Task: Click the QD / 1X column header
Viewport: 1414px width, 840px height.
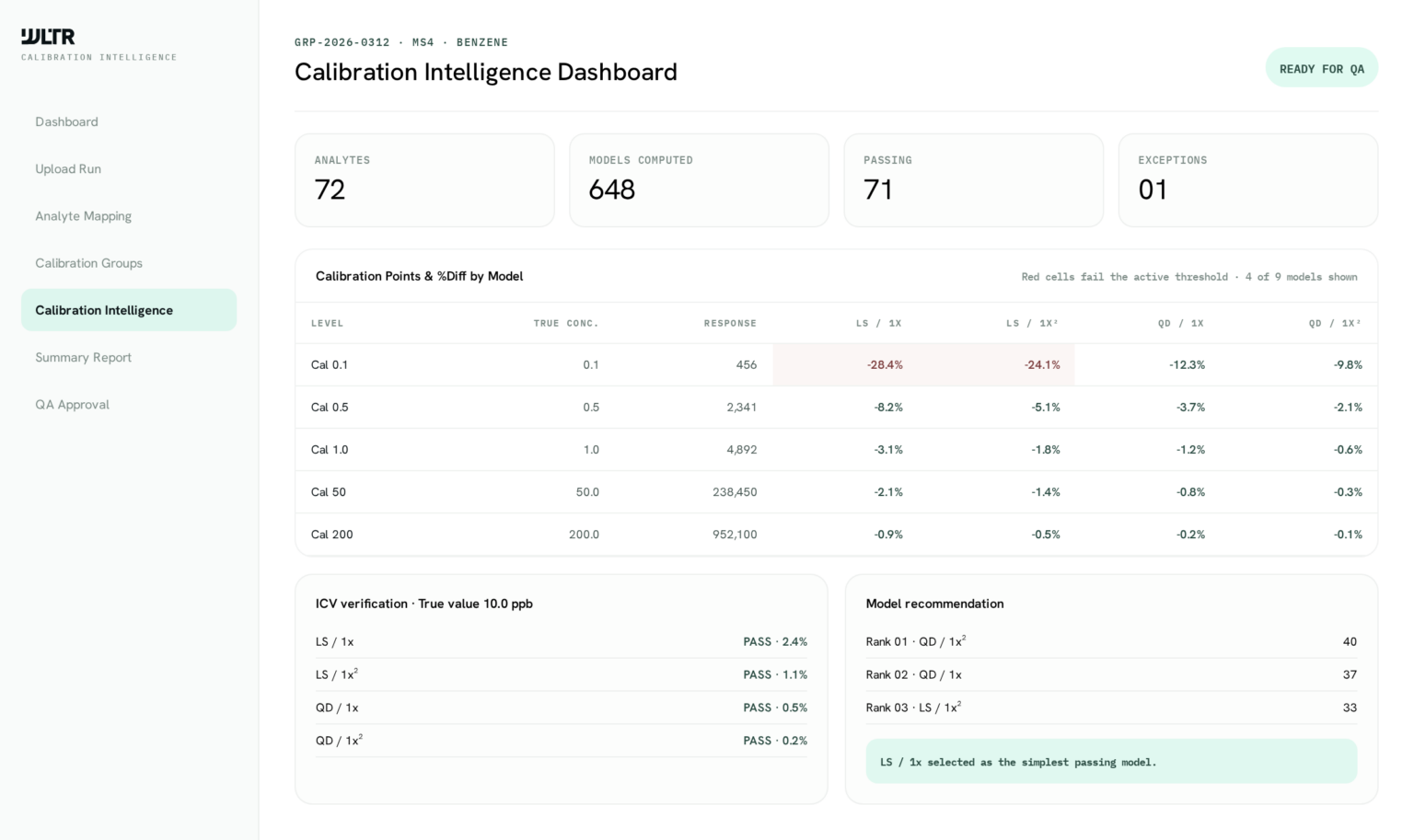Action: pyautogui.click(x=1181, y=323)
